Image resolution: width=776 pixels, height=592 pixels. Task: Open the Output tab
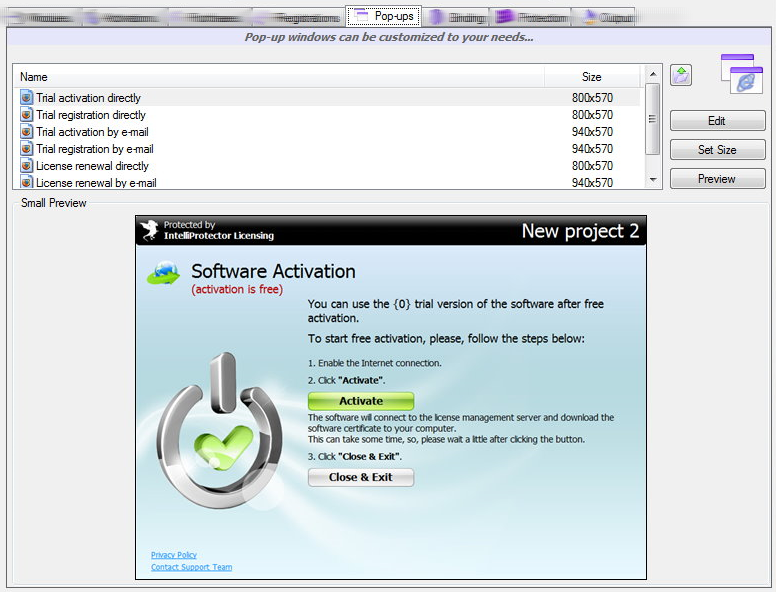click(x=604, y=17)
